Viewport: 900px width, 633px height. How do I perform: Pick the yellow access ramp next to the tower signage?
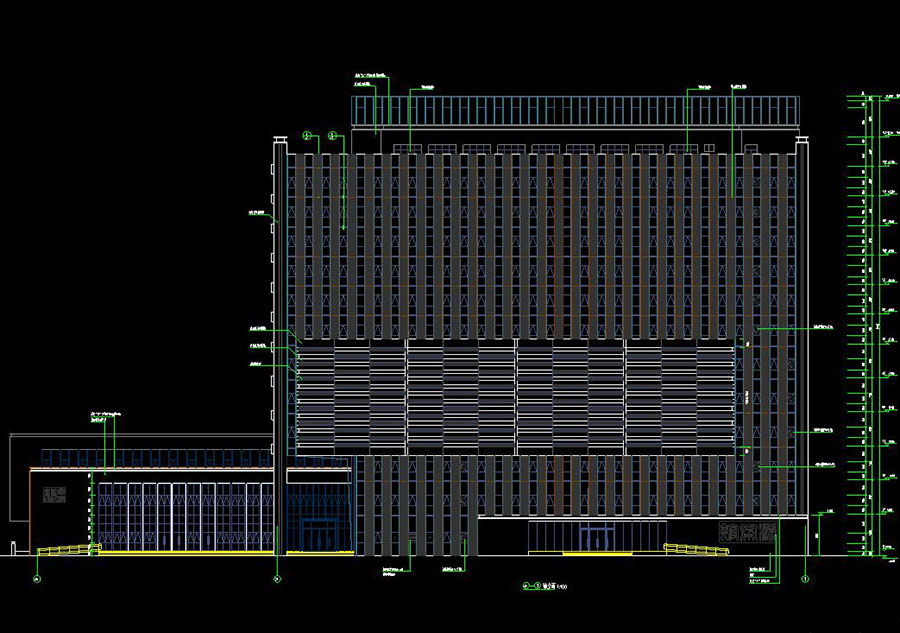click(696, 549)
